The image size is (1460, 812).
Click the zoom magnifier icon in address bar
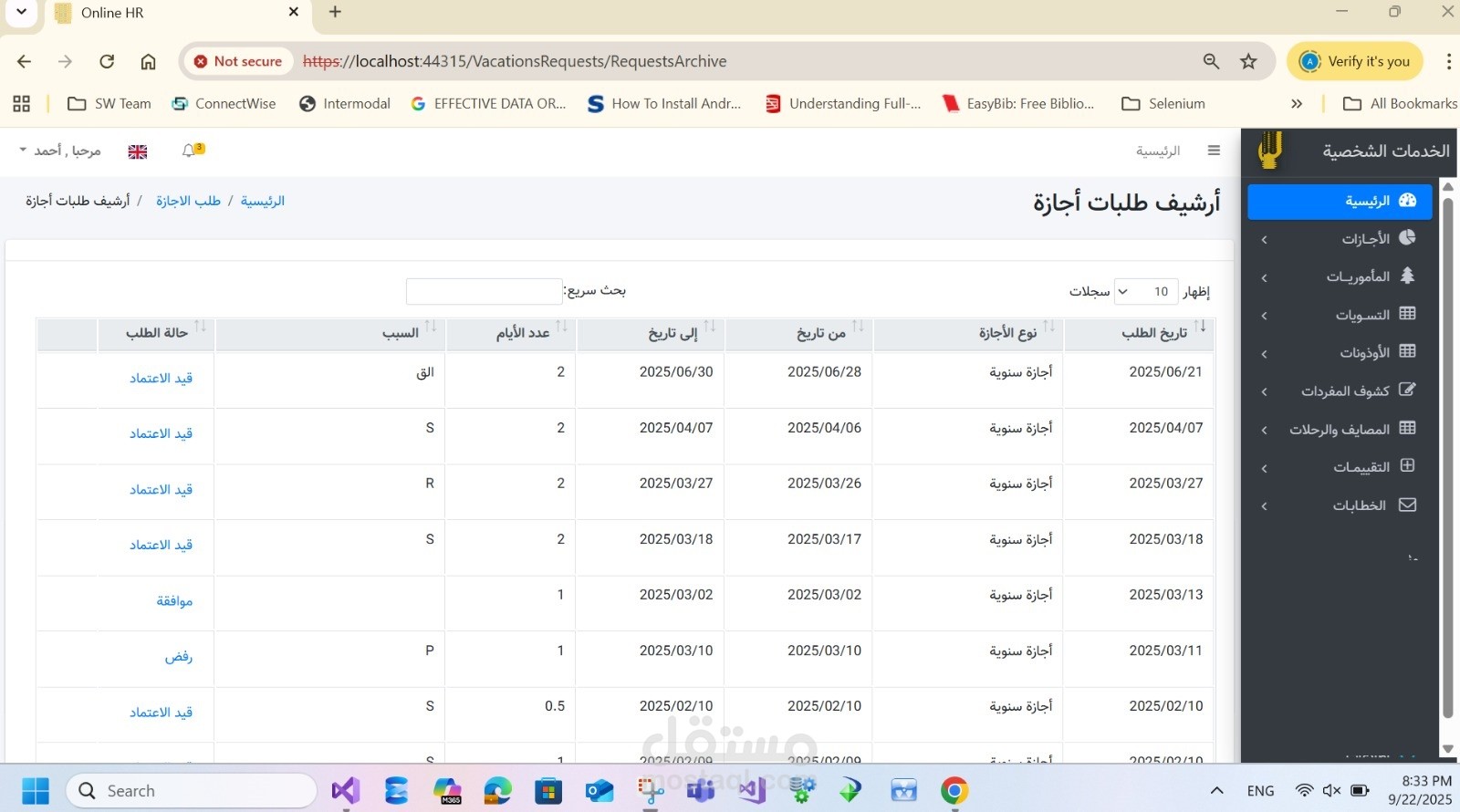point(1211,61)
